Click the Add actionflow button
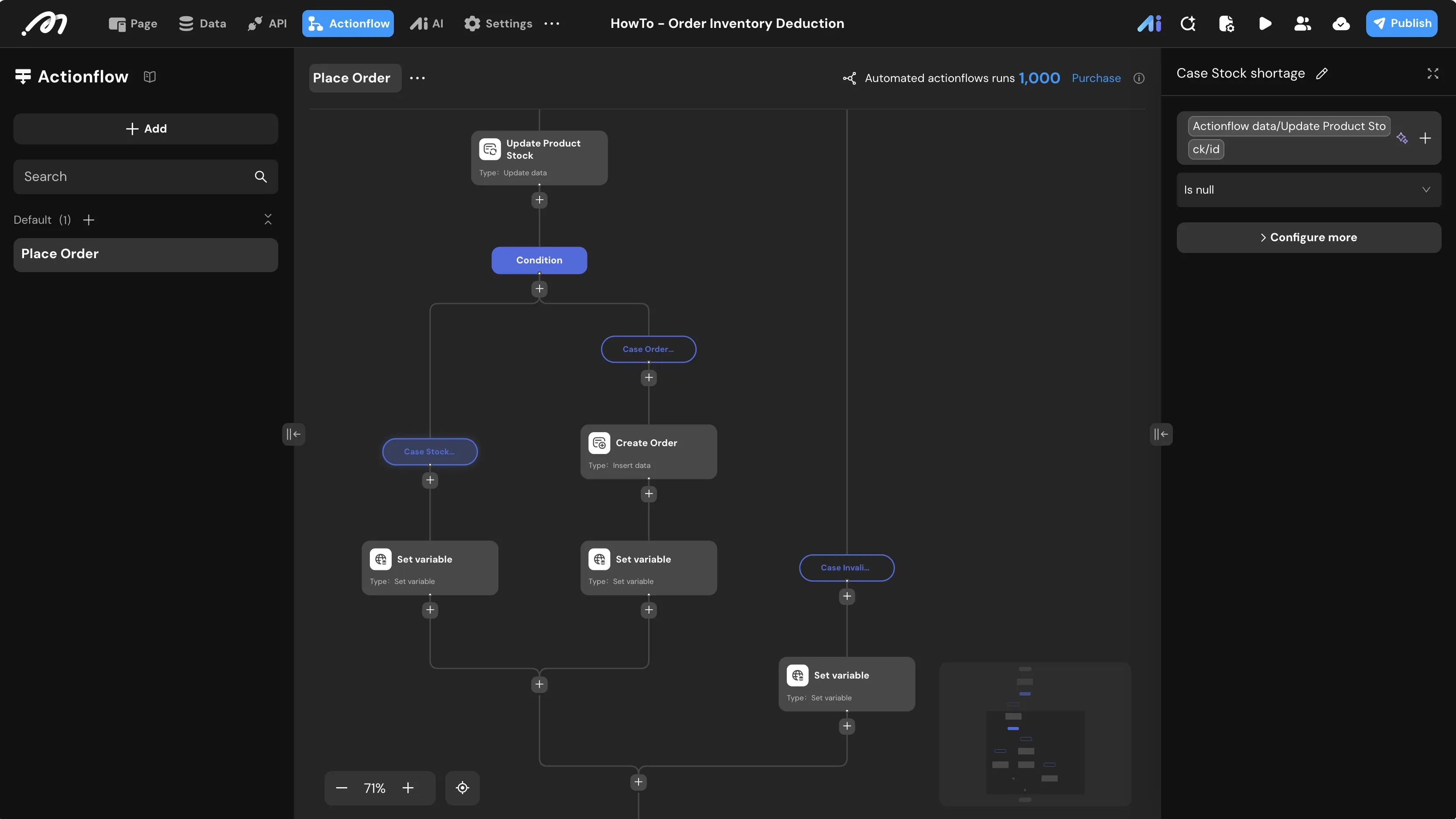 click(x=146, y=129)
